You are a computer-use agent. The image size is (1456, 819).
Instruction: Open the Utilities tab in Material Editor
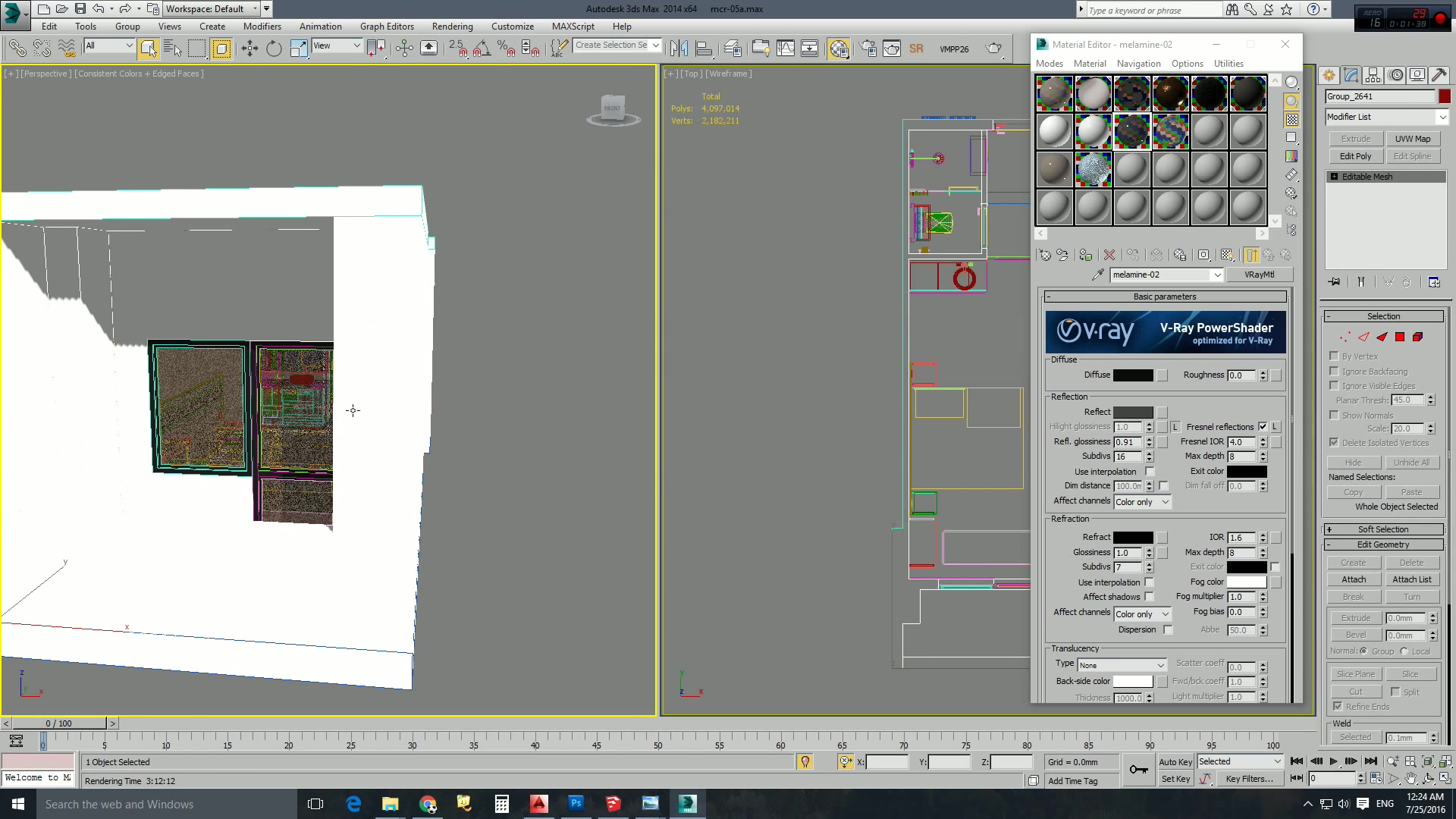click(x=1228, y=63)
